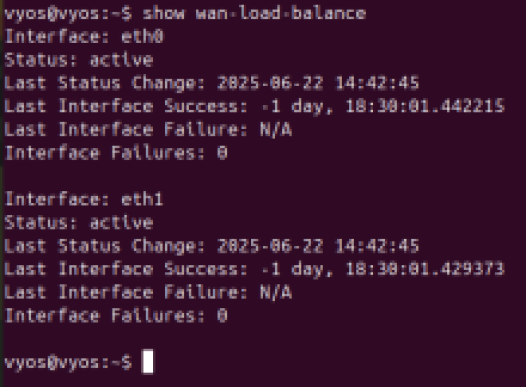Screen dimensions: 526x387
Task: Click the 'active' status under eth1
Action: click(121, 223)
